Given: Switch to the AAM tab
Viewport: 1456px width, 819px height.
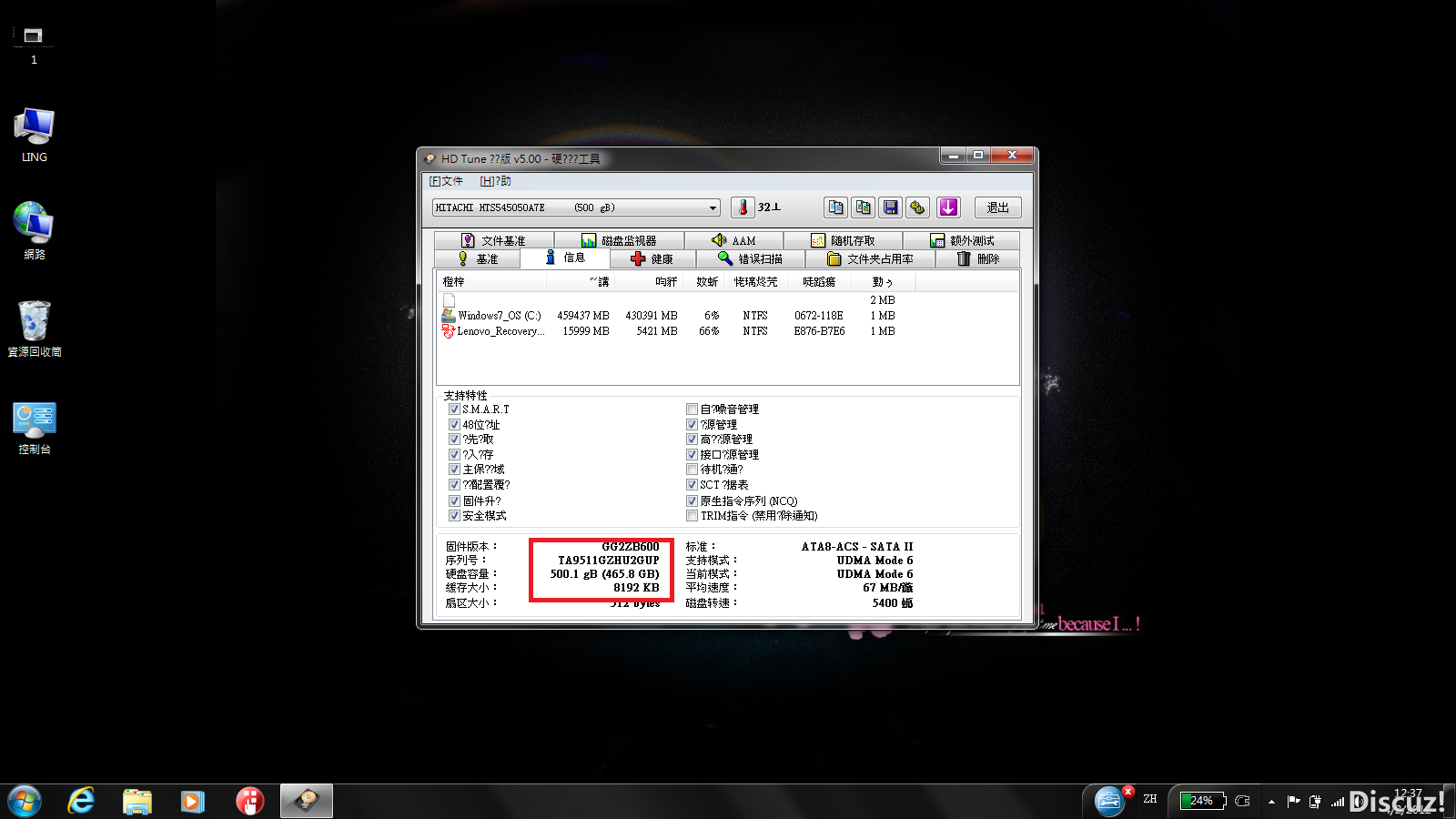Looking at the screenshot, I should [733, 240].
